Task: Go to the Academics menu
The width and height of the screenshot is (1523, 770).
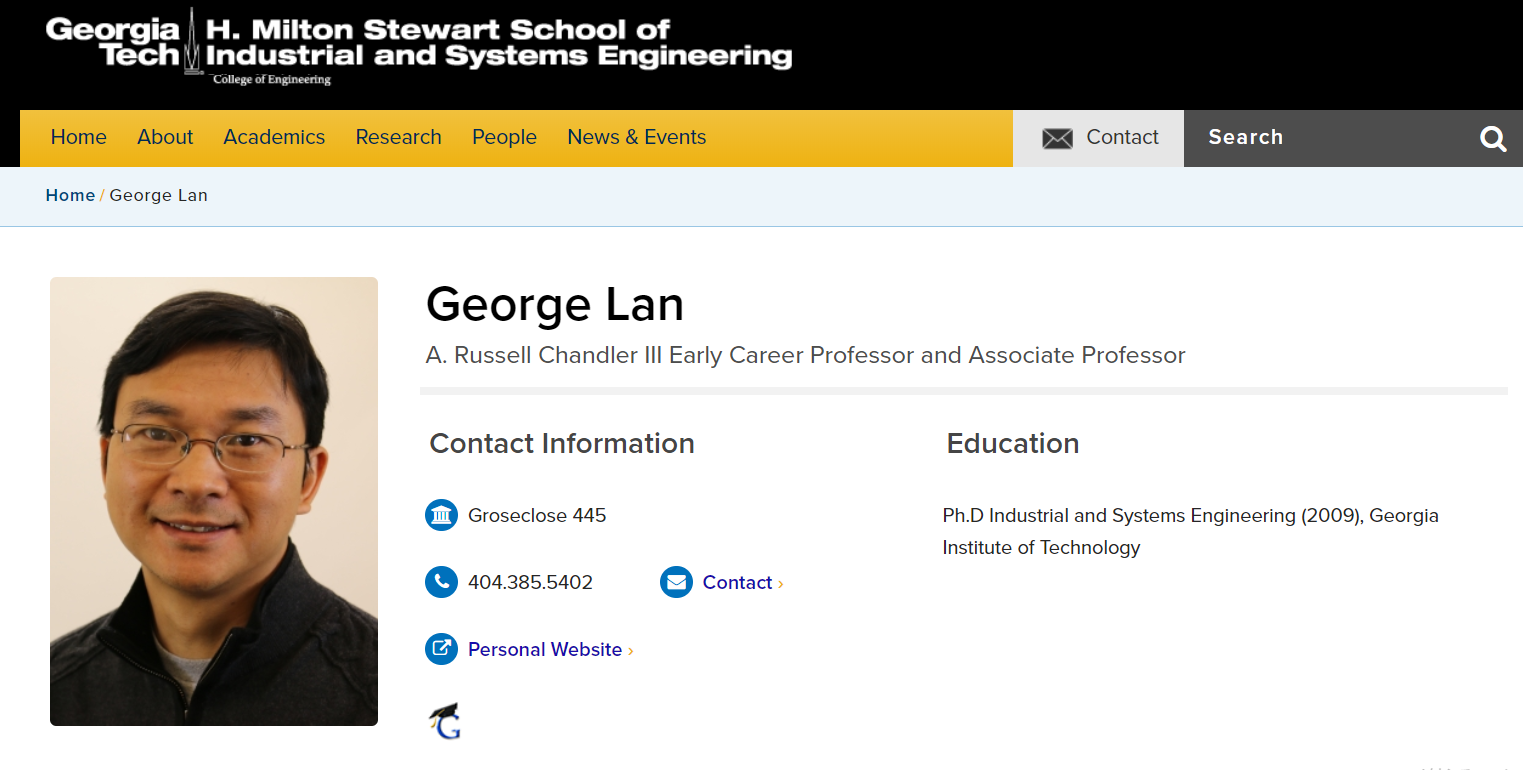Action: [x=274, y=138]
